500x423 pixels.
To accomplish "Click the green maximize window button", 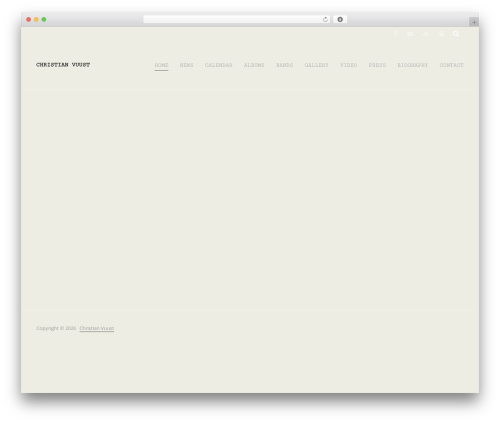I will pyautogui.click(x=44, y=20).
